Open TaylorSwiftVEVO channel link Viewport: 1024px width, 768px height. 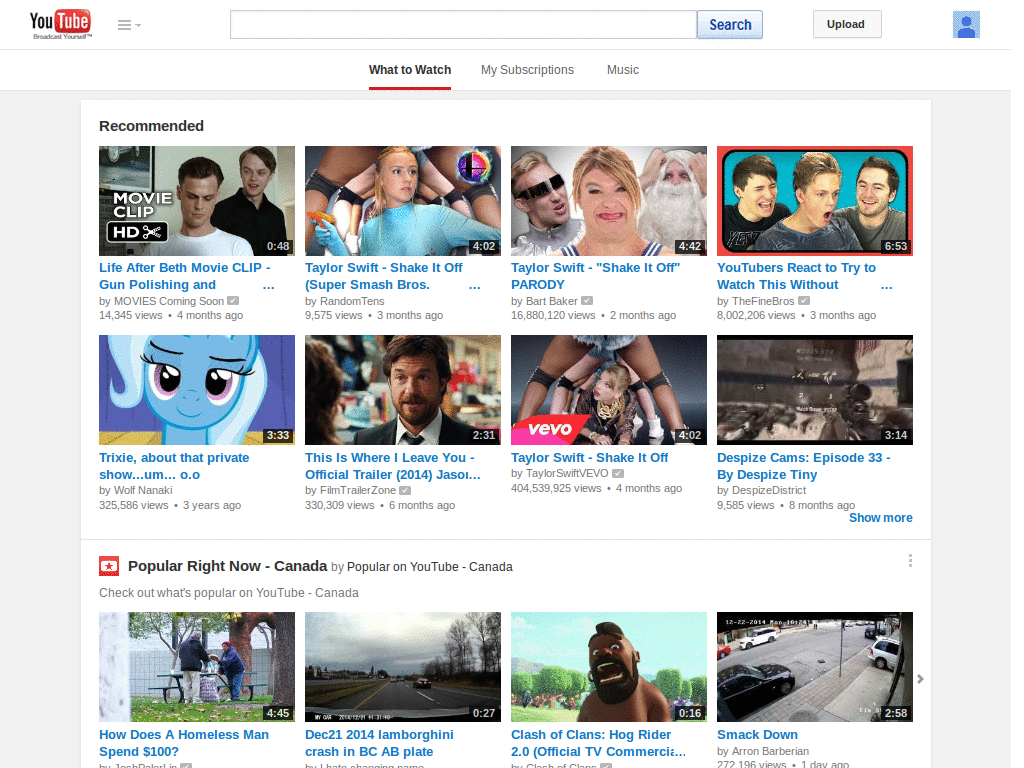click(567, 473)
